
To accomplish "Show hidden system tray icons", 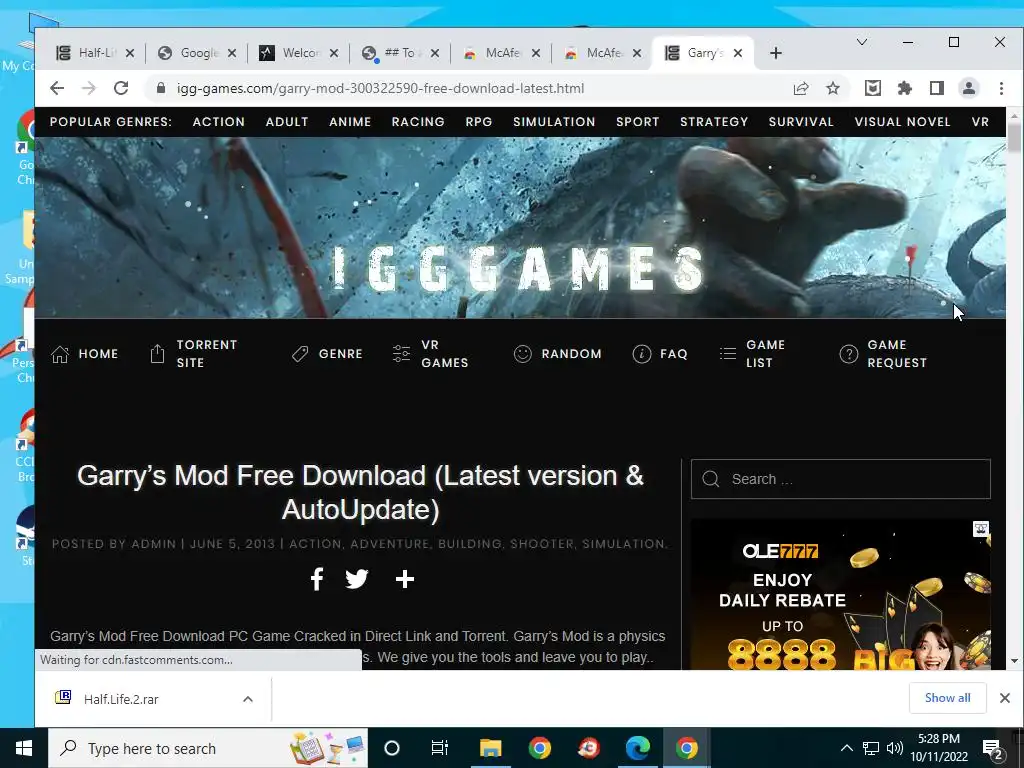I will click(x=846, y=748).
